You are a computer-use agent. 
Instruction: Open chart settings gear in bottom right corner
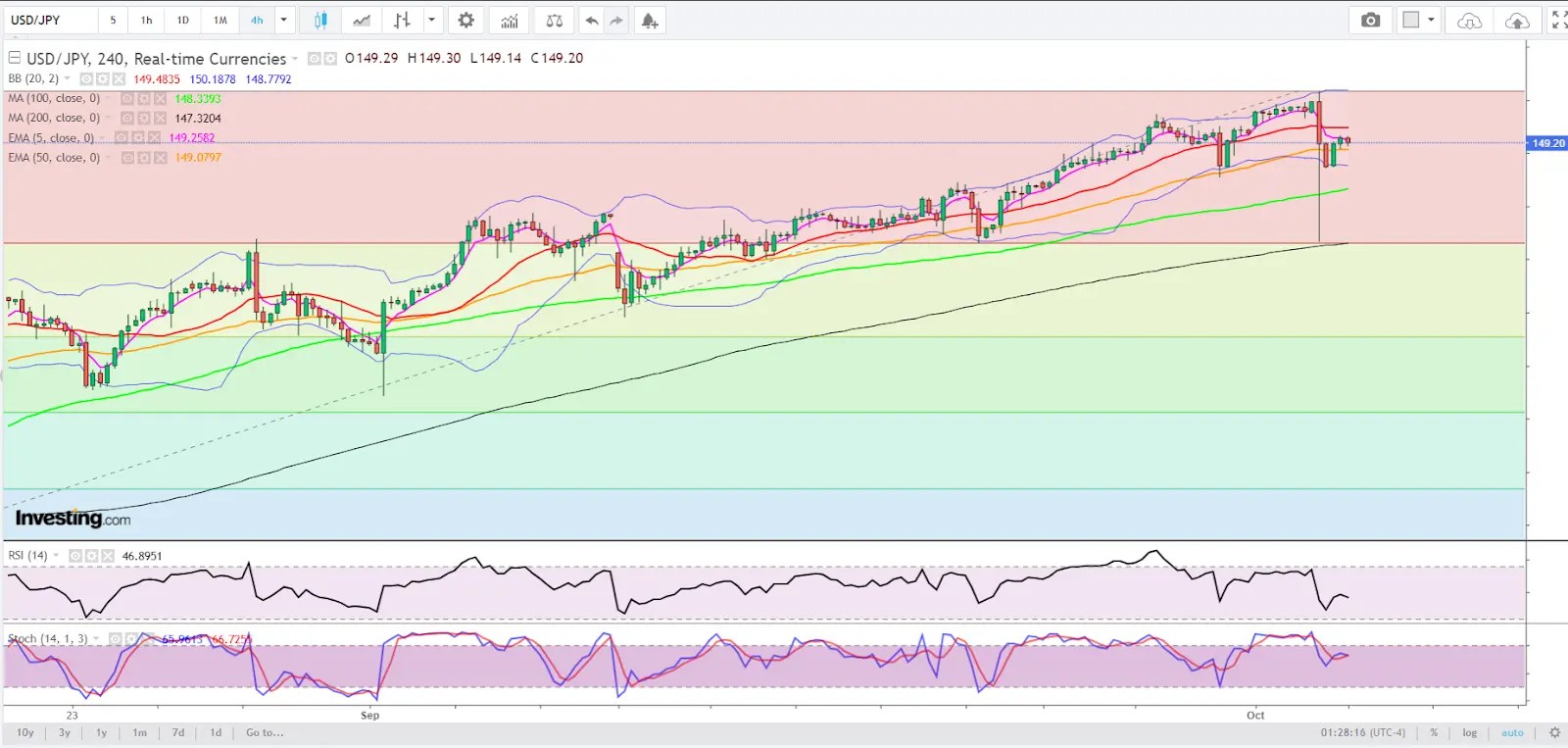(x=1554, y=733)
